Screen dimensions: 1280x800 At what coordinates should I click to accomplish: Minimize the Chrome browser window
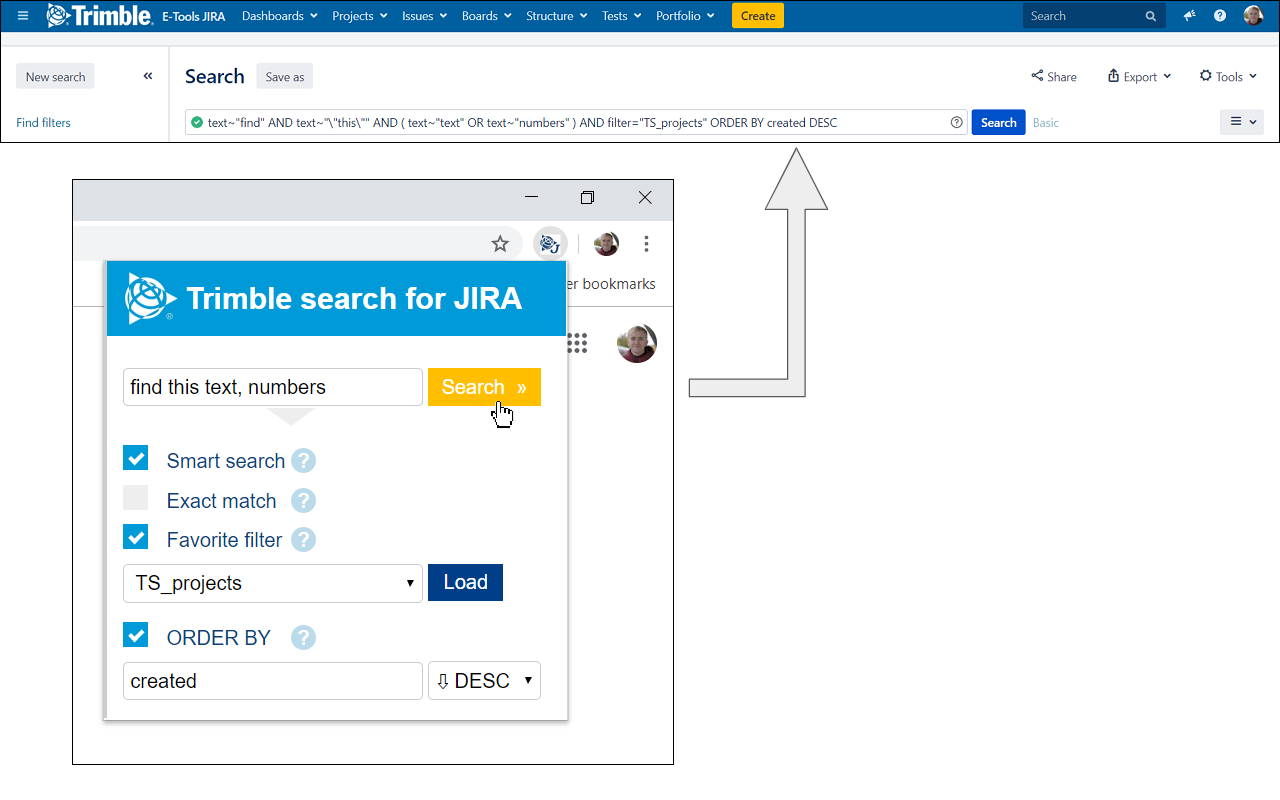(531, 197)
